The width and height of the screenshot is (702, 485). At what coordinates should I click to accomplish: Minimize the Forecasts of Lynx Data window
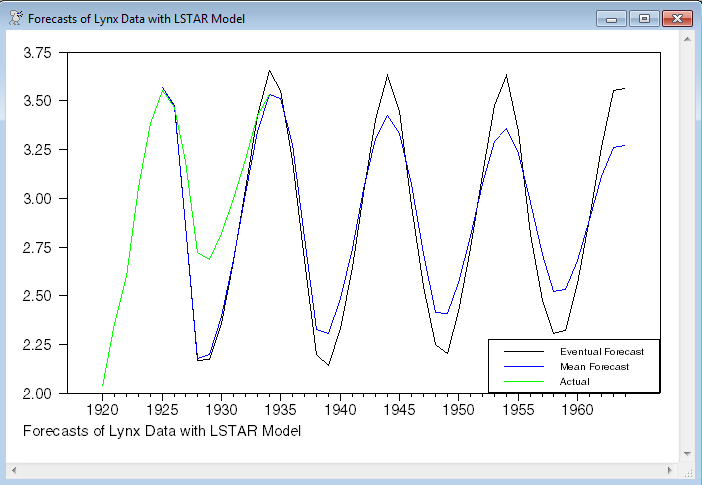point(610,18)
